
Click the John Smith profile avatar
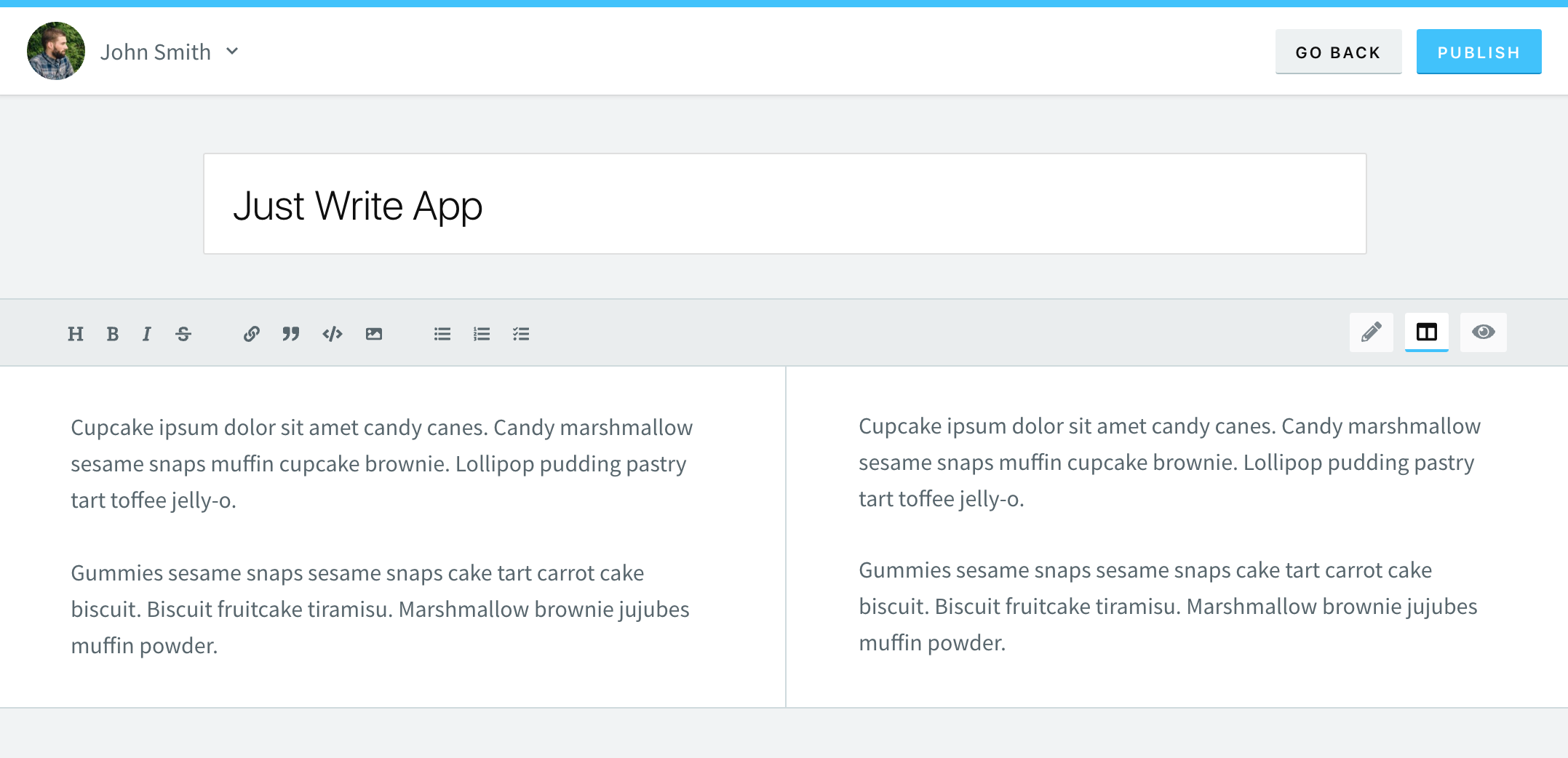point(56,51)
